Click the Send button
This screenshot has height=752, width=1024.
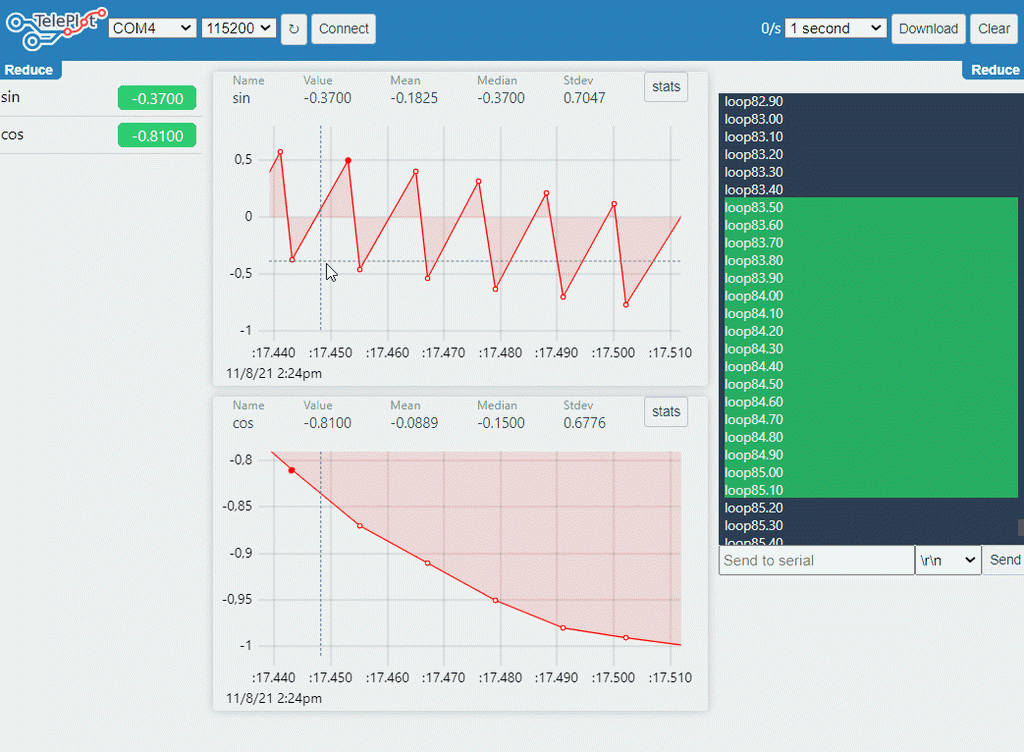click(1004, 560)
